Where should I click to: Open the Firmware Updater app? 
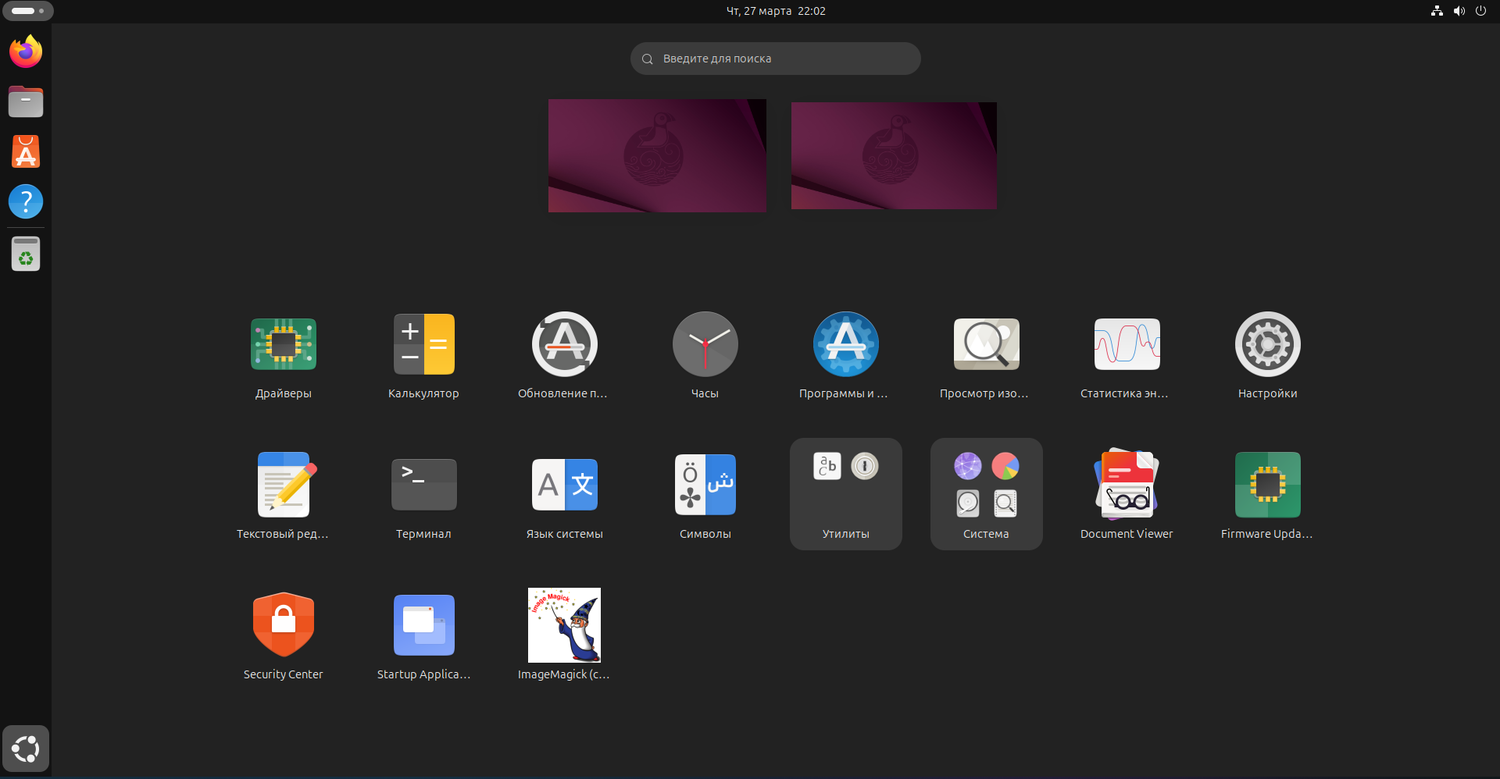(1267, 485)
